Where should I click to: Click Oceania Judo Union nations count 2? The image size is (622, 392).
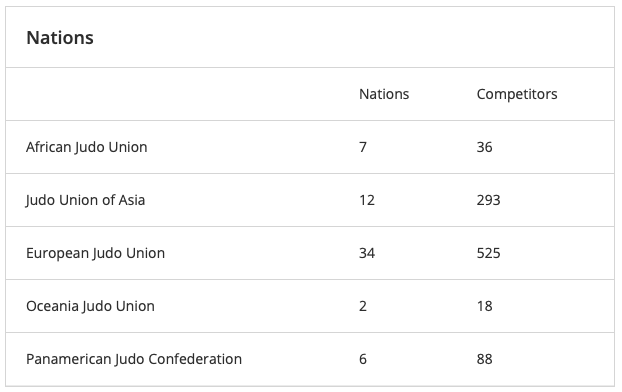coord(363,306)
